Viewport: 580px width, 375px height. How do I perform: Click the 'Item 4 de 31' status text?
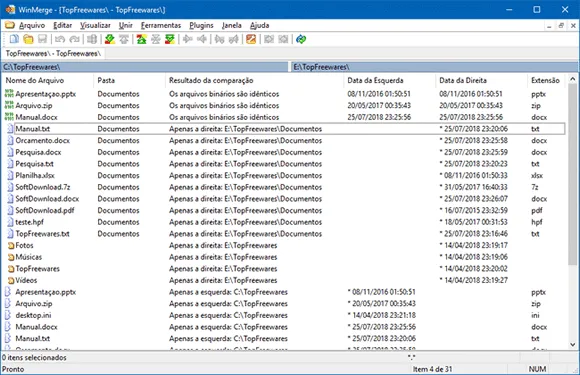click(432, 369)
